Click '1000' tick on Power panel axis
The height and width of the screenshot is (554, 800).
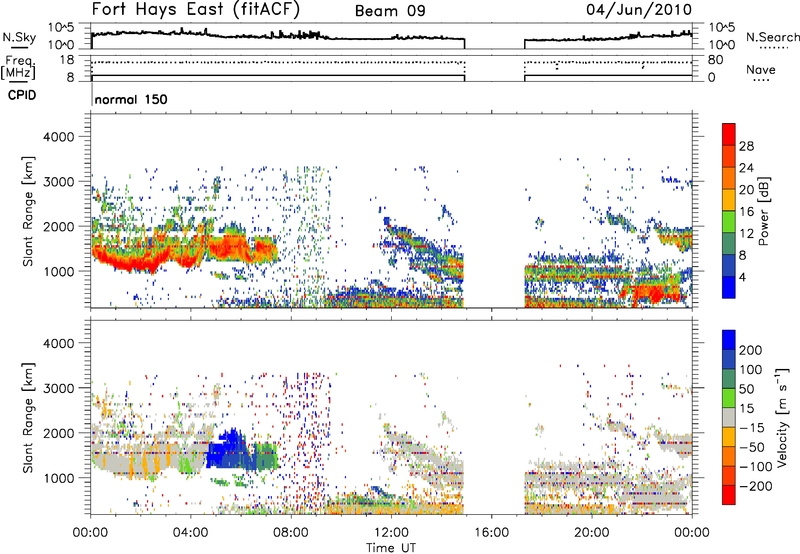(x=58, y=271)
